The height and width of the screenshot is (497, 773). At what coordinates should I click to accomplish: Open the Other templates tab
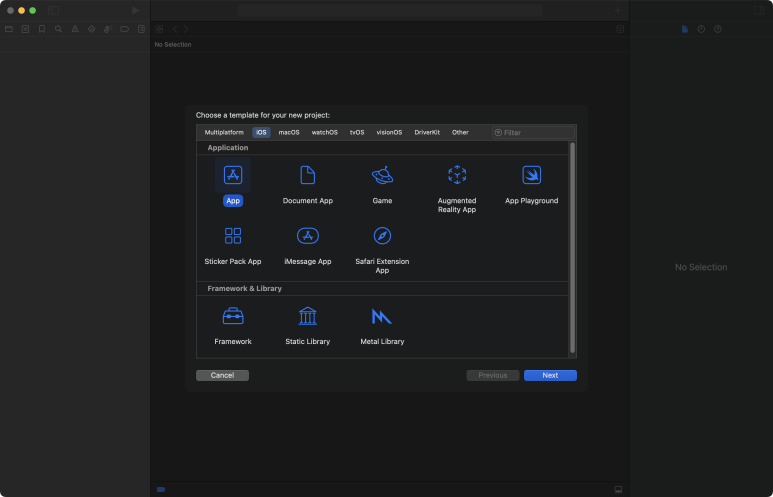(460, 133)
